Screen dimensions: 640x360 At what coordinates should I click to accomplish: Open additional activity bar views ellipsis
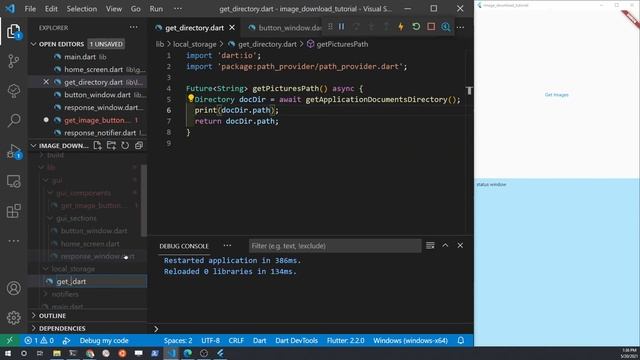(x=13, y=241)
